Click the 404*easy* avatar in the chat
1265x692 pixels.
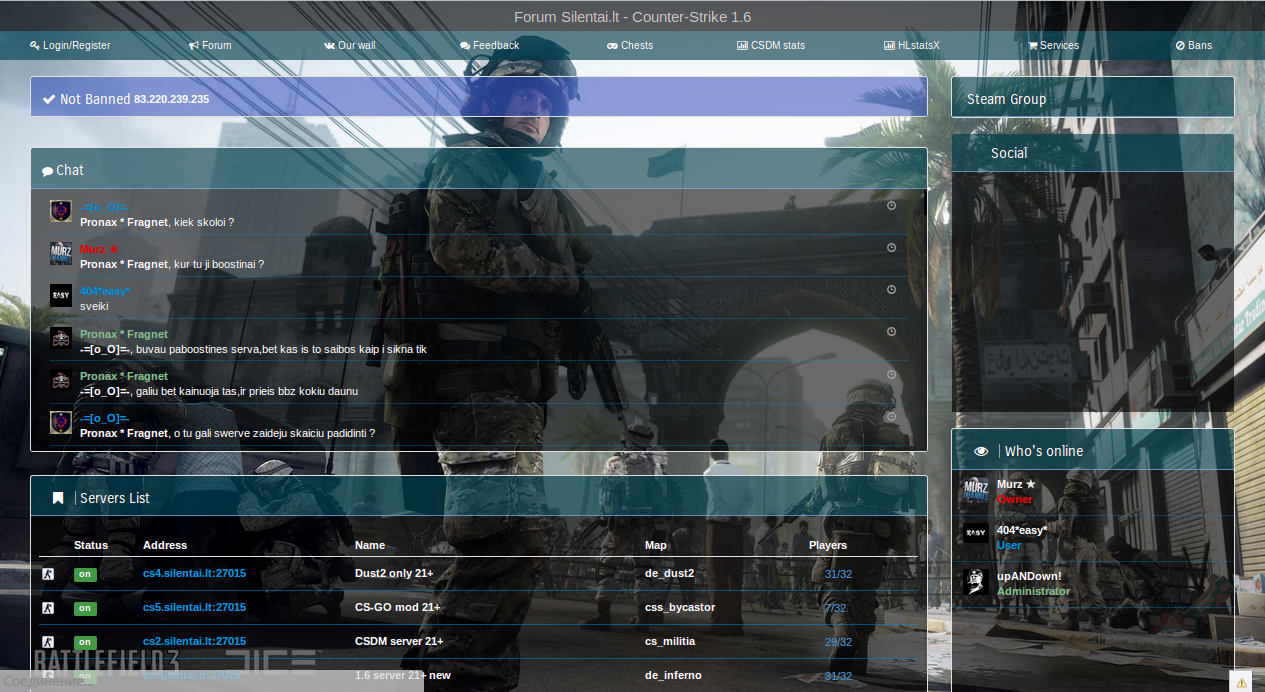[61, 295]
